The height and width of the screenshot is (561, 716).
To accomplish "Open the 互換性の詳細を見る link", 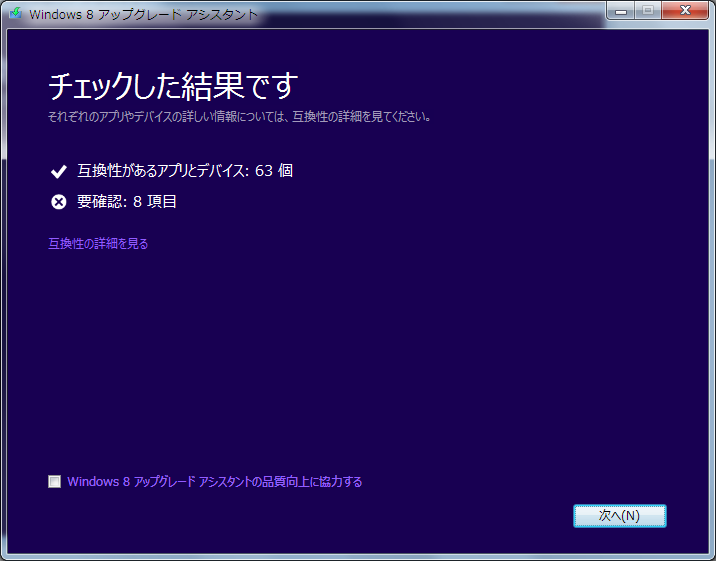I will pyautogui.click(x=98, y=244).
